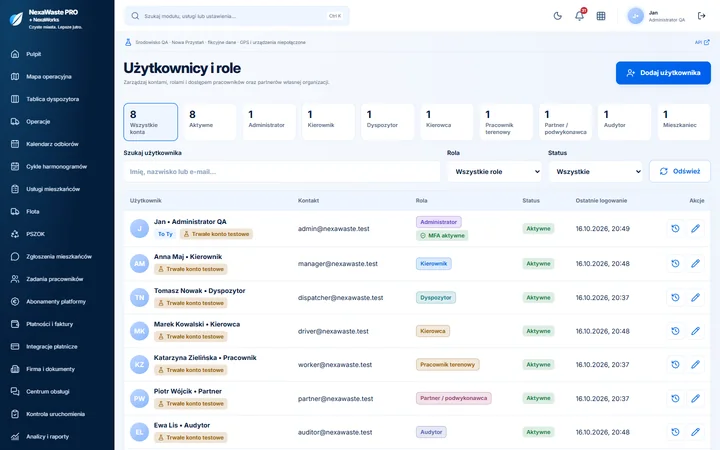The height and width of the screenshot is (450, 720).
Task: Open PSZOK in the sidebar
Action: coord(57,234)
